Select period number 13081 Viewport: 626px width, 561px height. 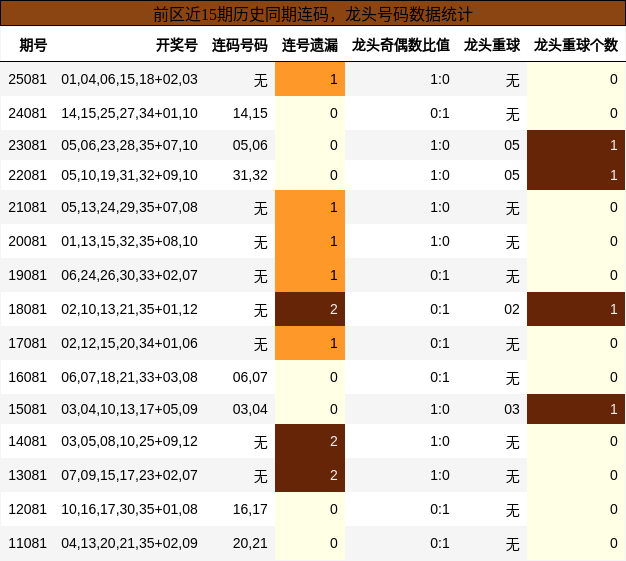(28, 475)
